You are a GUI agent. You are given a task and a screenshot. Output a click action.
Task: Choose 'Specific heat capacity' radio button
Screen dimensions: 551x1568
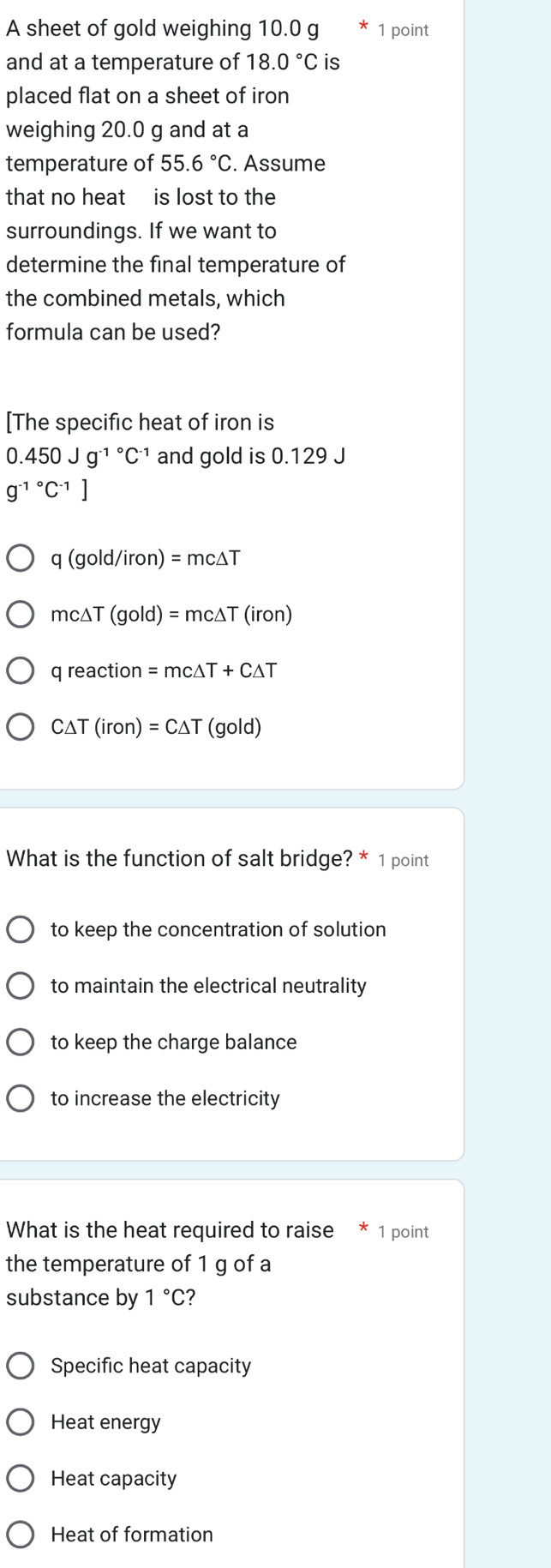[21, 1367]
